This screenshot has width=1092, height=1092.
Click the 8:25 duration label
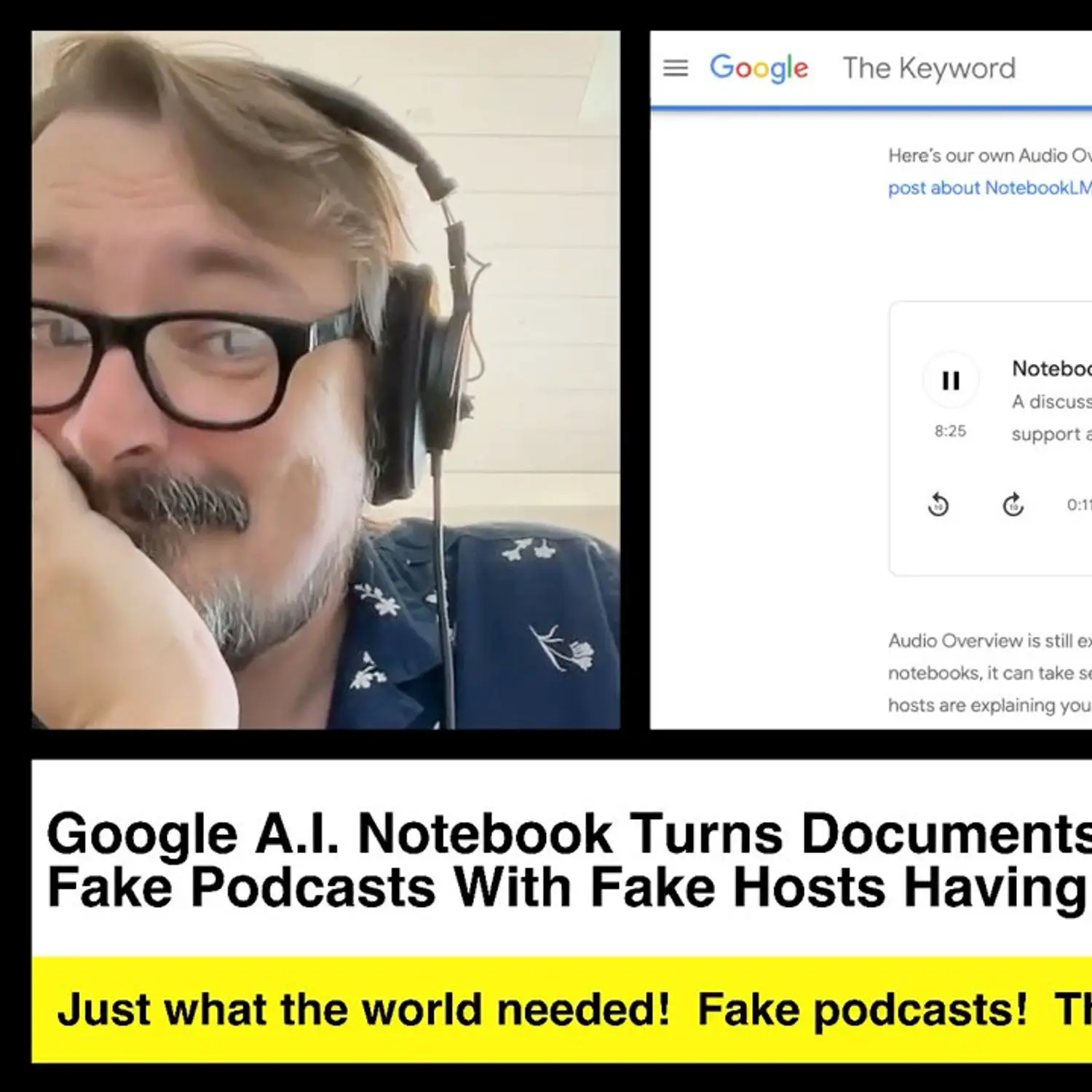950,431
